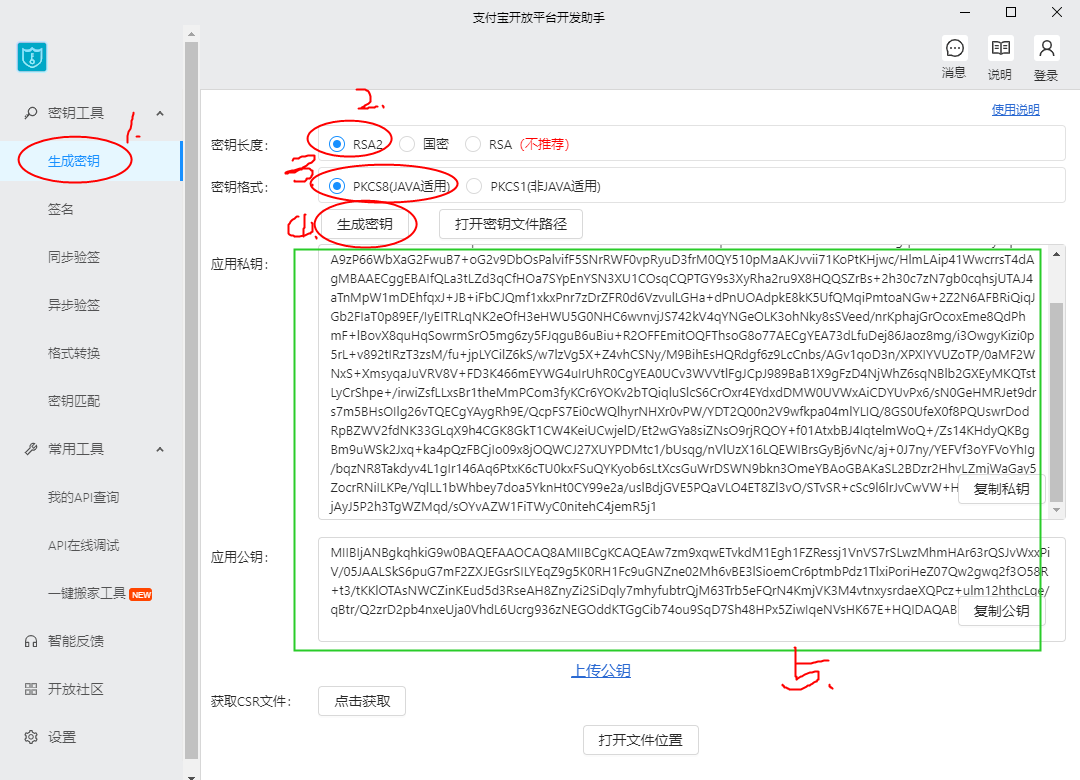The width and height of the screenshot is (1080, 780).
Task: Click the 复制私钥 button
Action: click(1001, 489)
